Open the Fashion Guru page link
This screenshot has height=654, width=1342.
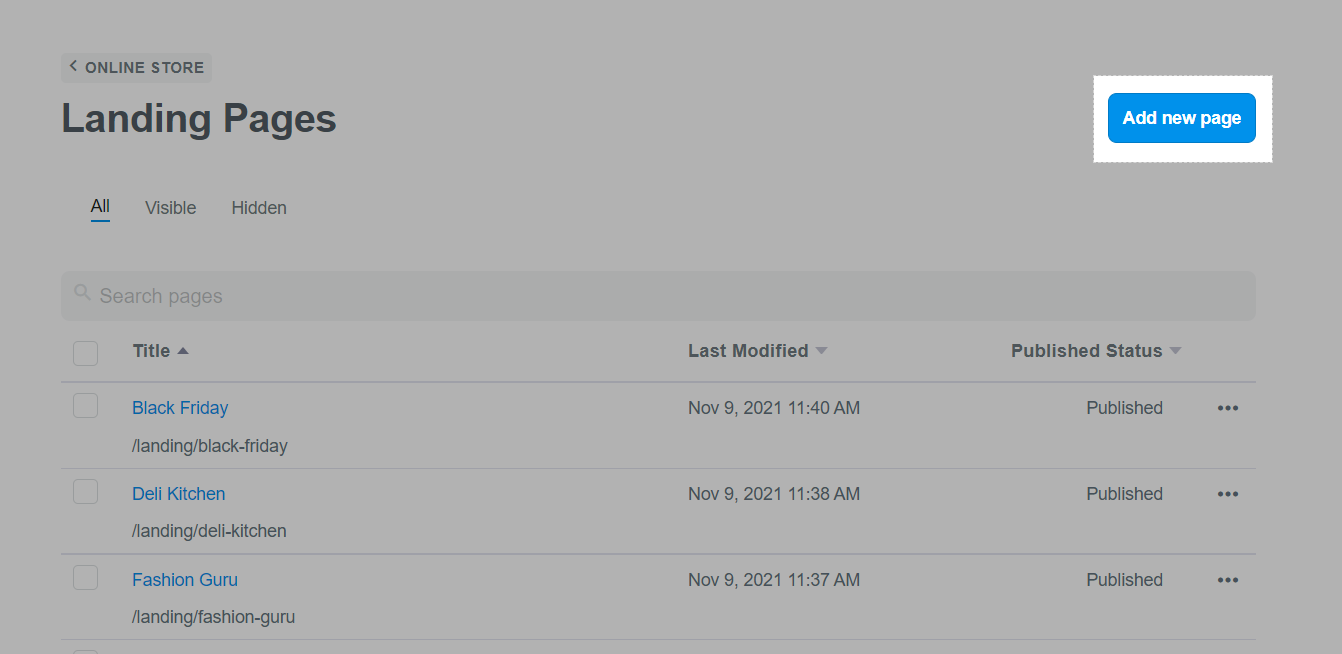tap(185, 580)
